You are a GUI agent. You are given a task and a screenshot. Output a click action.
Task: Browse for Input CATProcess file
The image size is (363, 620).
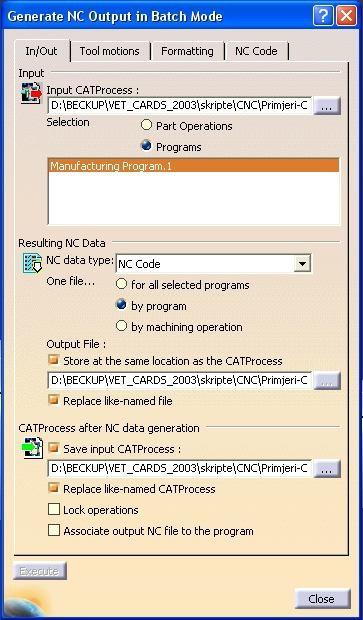click(x=327, y=107)
